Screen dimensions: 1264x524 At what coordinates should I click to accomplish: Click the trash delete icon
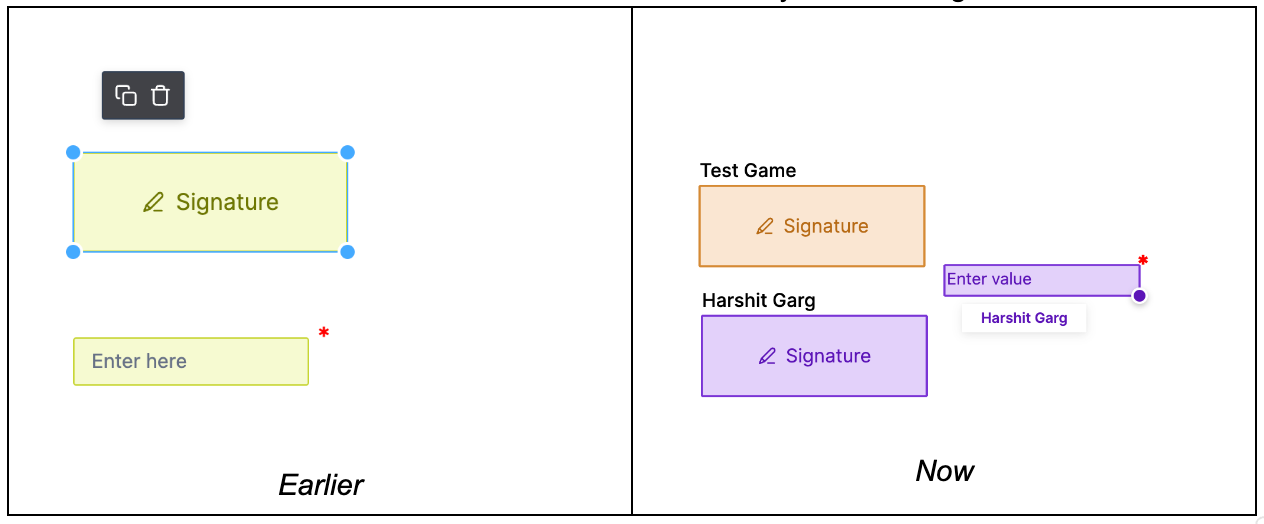point(160,95)
